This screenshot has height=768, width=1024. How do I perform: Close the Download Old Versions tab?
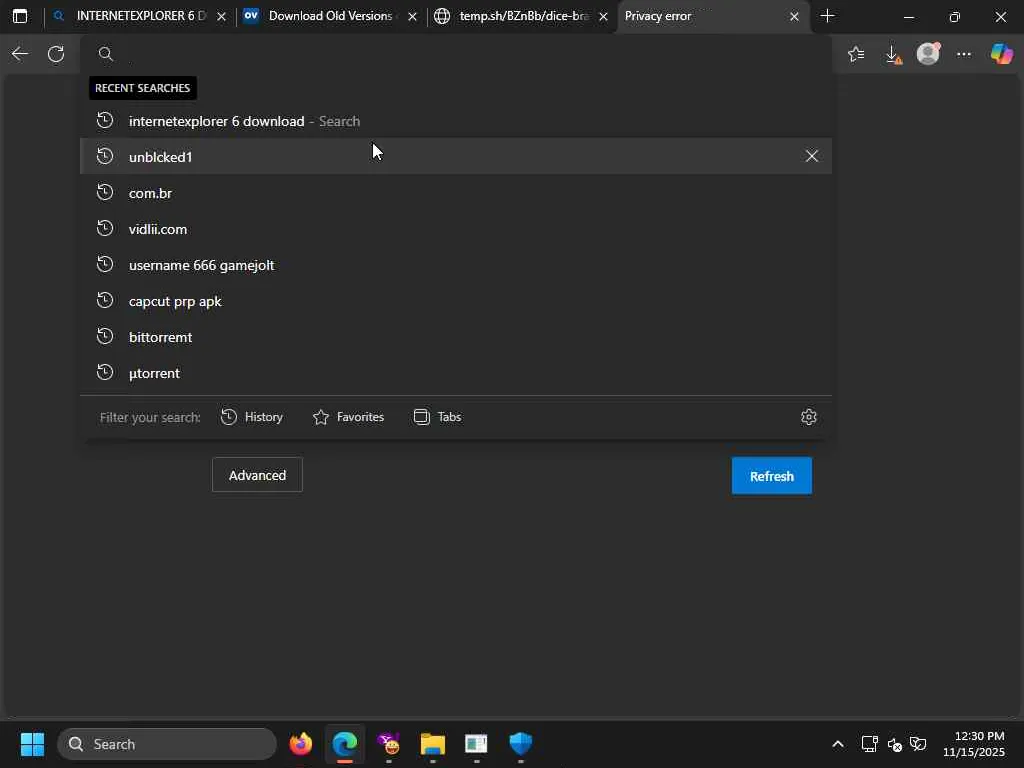click(x=413, y=17)
